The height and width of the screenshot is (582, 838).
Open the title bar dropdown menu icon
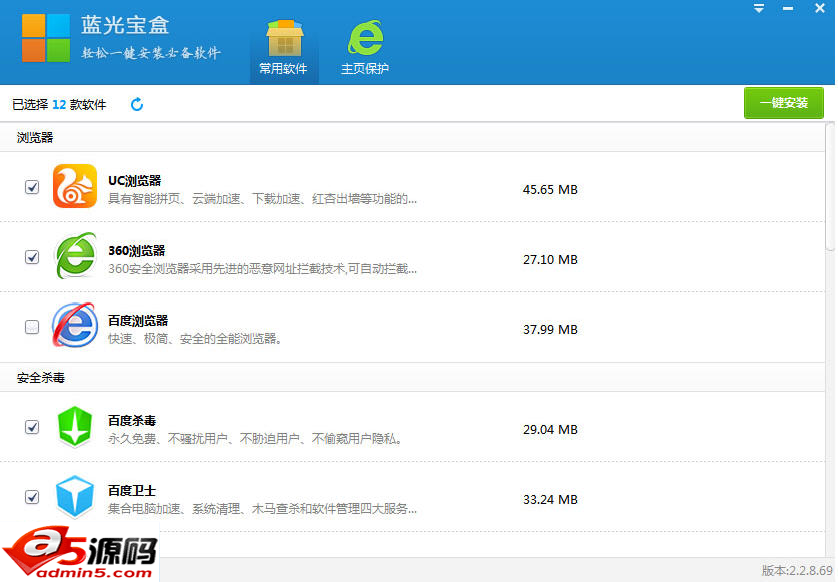pos(759,9)
